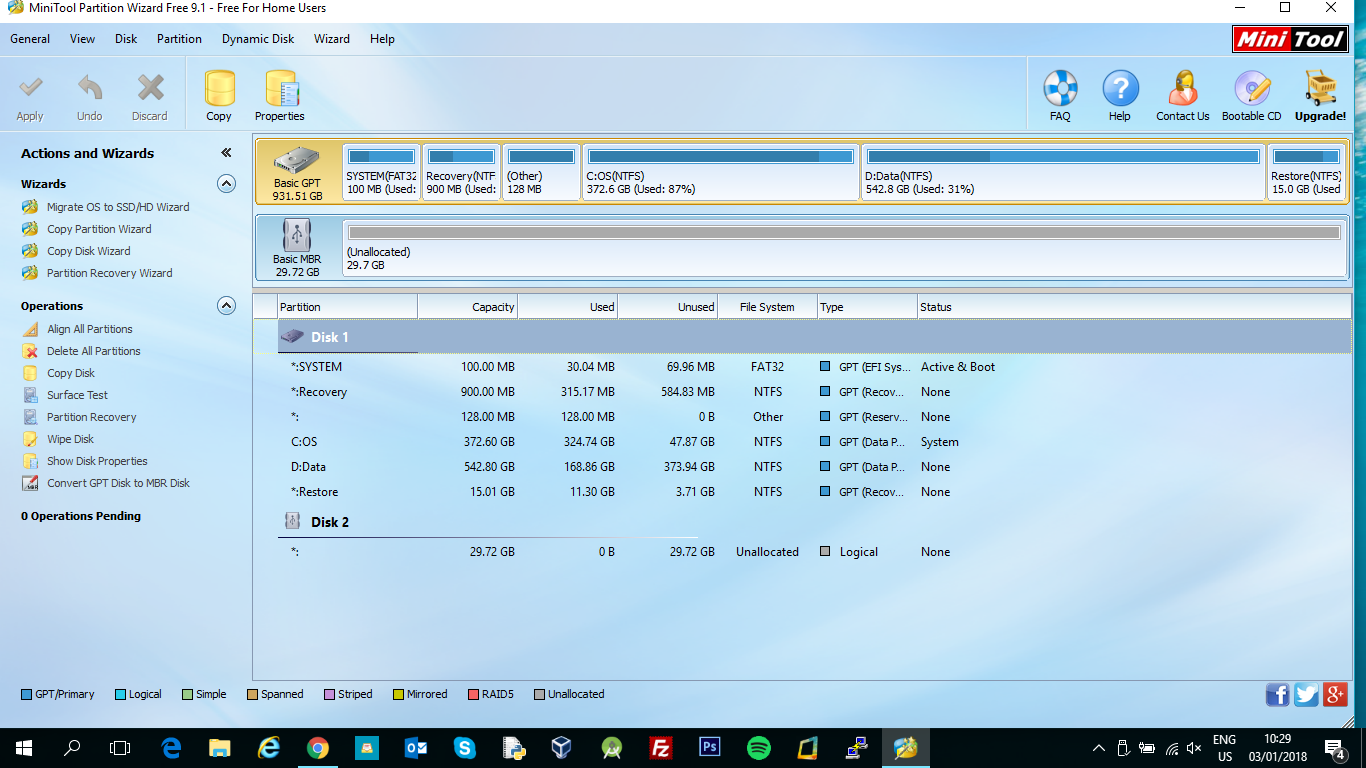Collapse the Operations section
The width and height of the screenshot is (1366, 768).
coord(227,306)
